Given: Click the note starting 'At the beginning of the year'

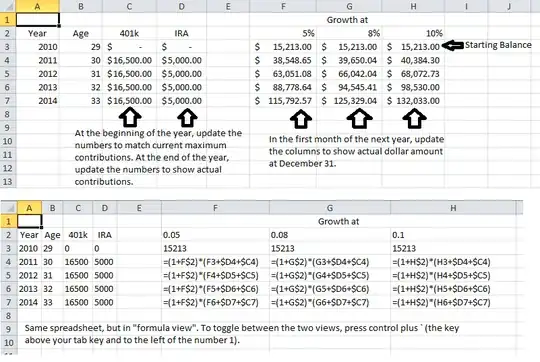Looking at the screenshot, I should click(x=158, y=157).
